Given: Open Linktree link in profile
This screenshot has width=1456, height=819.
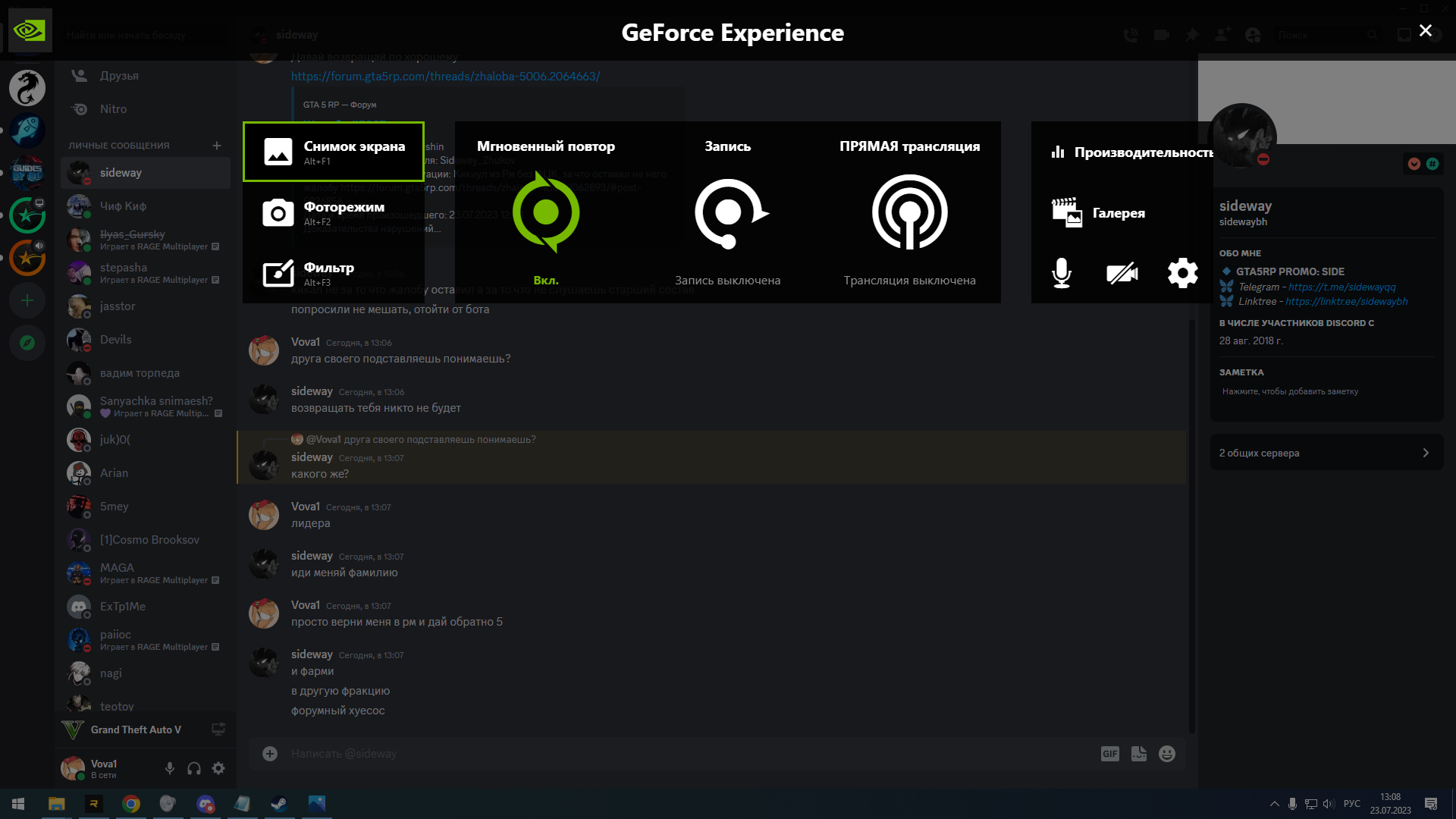Looking at the screenshot, I should [1347, 301].
